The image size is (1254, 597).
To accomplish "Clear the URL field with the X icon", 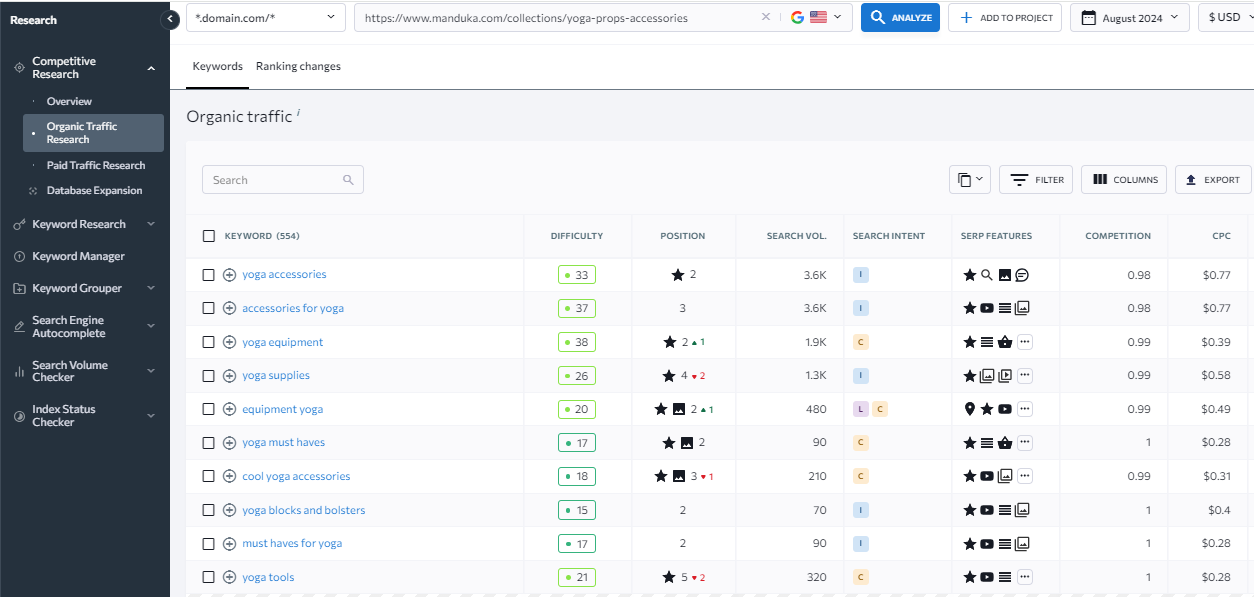I will [766, 17].
